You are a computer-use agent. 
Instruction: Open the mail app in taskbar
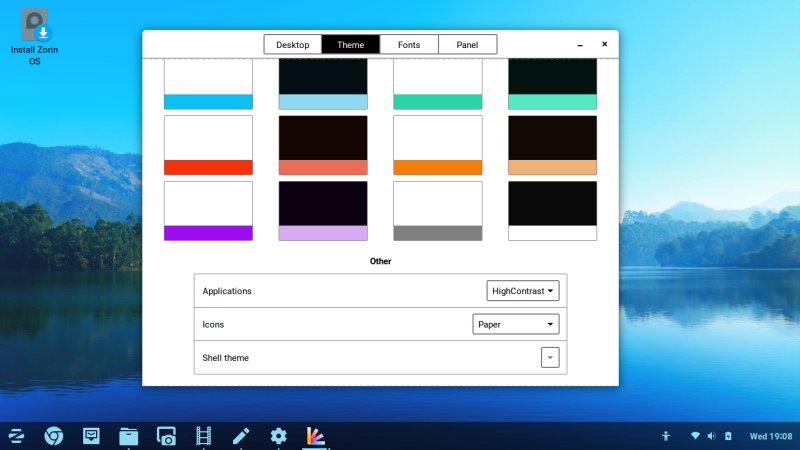click(91, 436)
